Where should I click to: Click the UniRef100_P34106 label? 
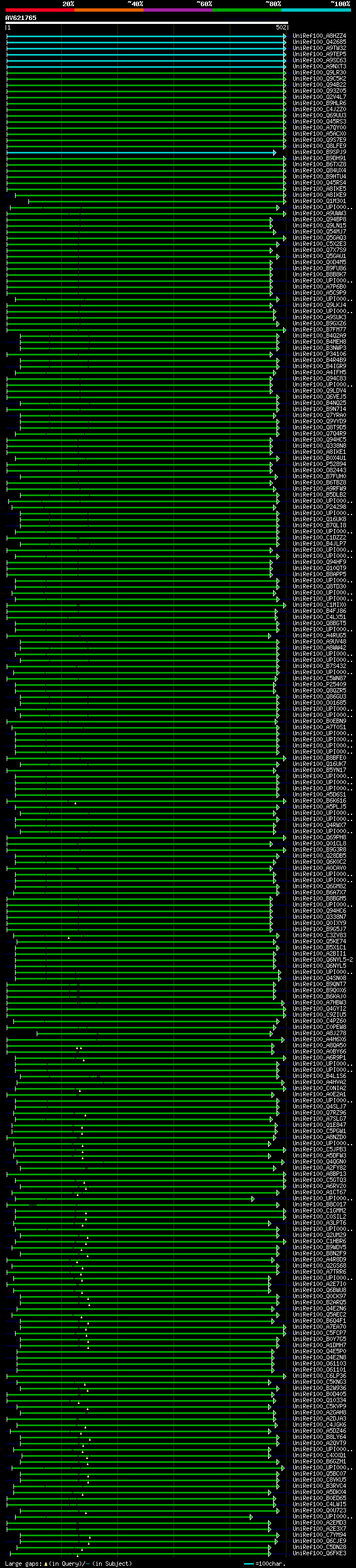pos(319,354)
